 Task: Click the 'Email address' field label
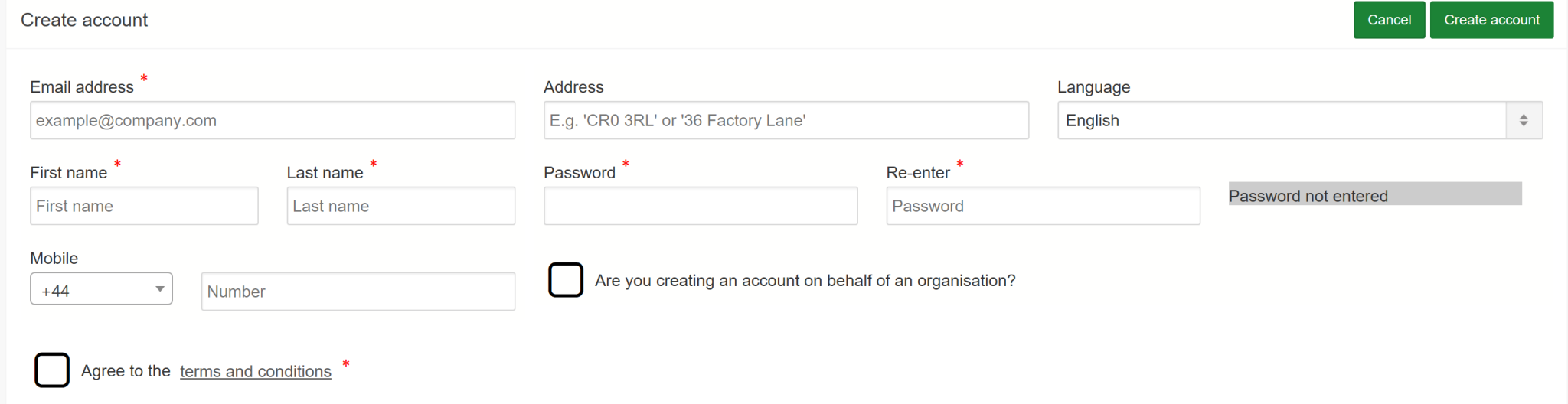(82, 87)
